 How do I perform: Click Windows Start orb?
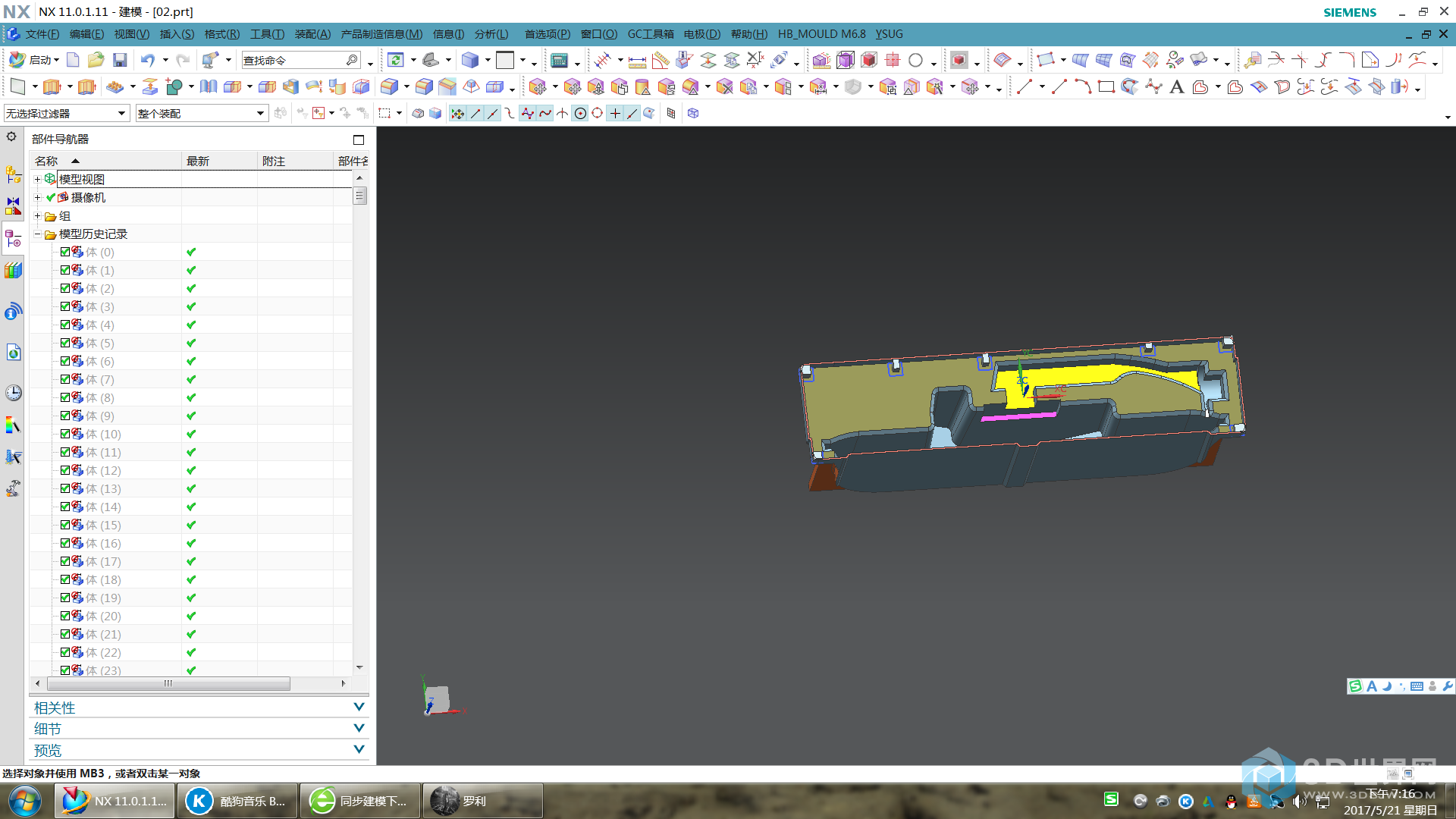(x=25, y=801)
